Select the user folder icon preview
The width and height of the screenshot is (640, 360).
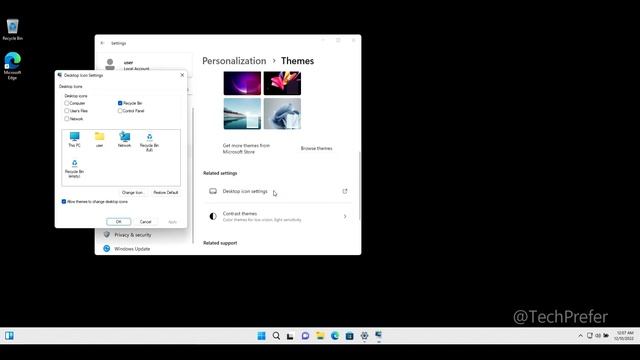click(100, 139)
